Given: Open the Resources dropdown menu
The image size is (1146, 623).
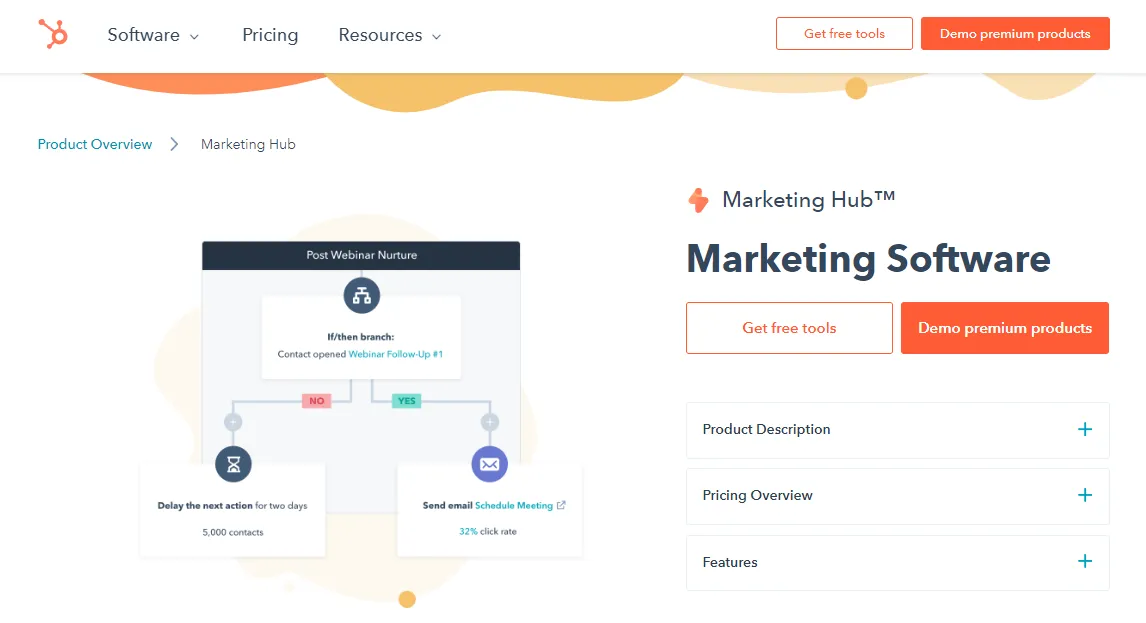Looking at the screenshot, I should point(390,35).
